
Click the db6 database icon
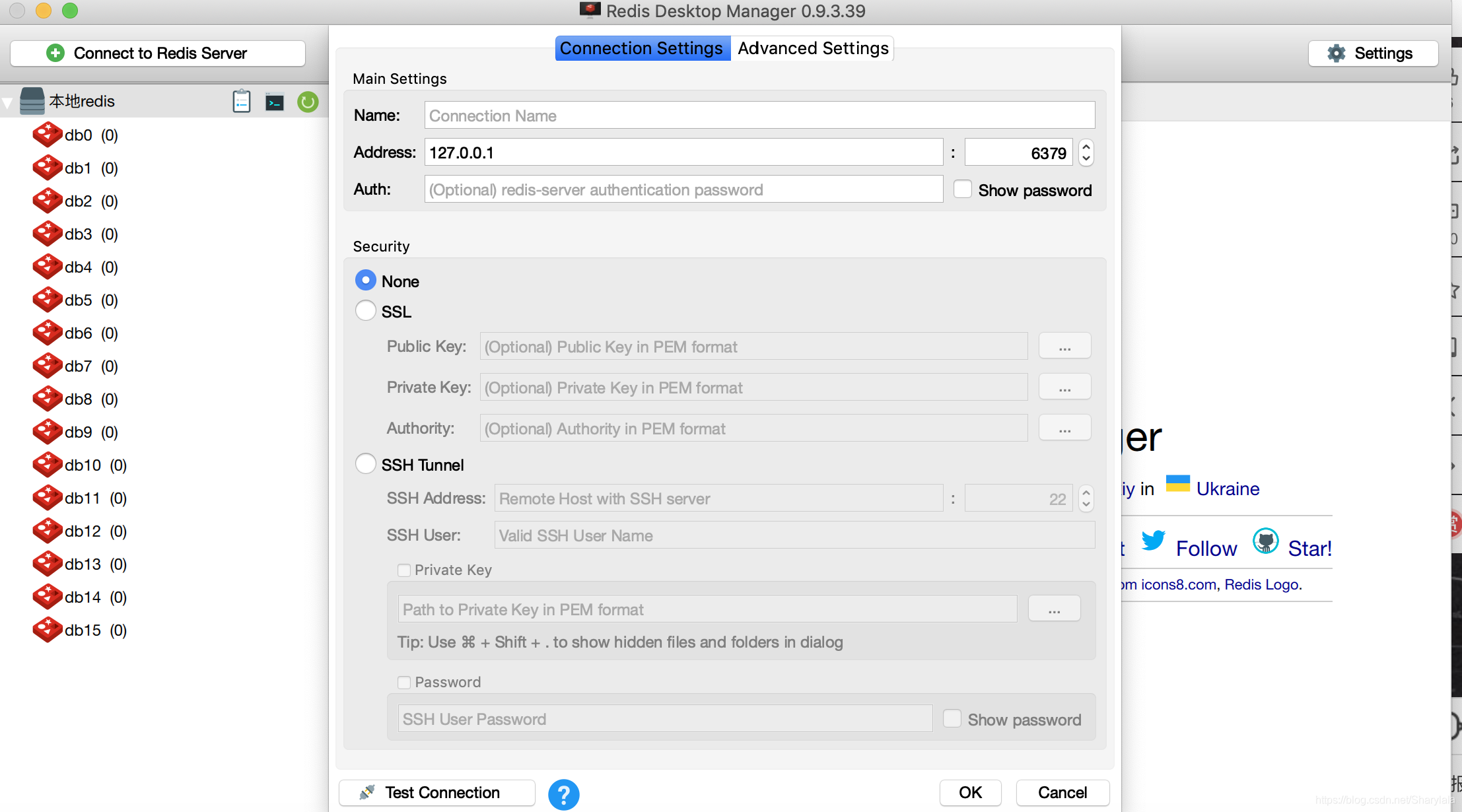48,333
